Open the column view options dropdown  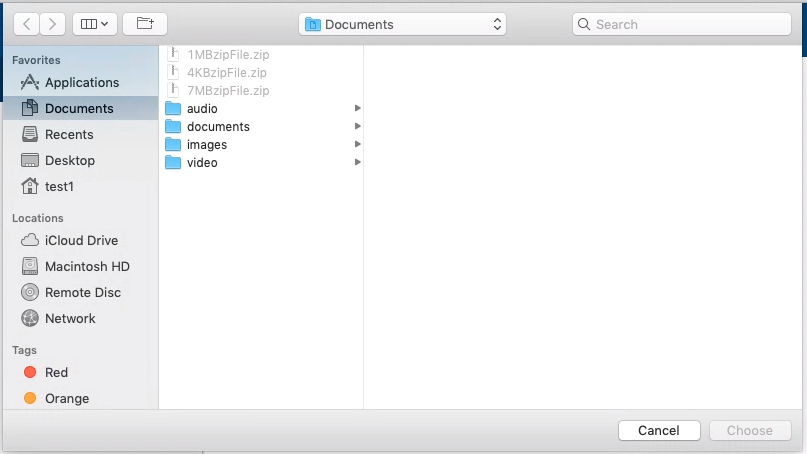(x=95, y=24)
